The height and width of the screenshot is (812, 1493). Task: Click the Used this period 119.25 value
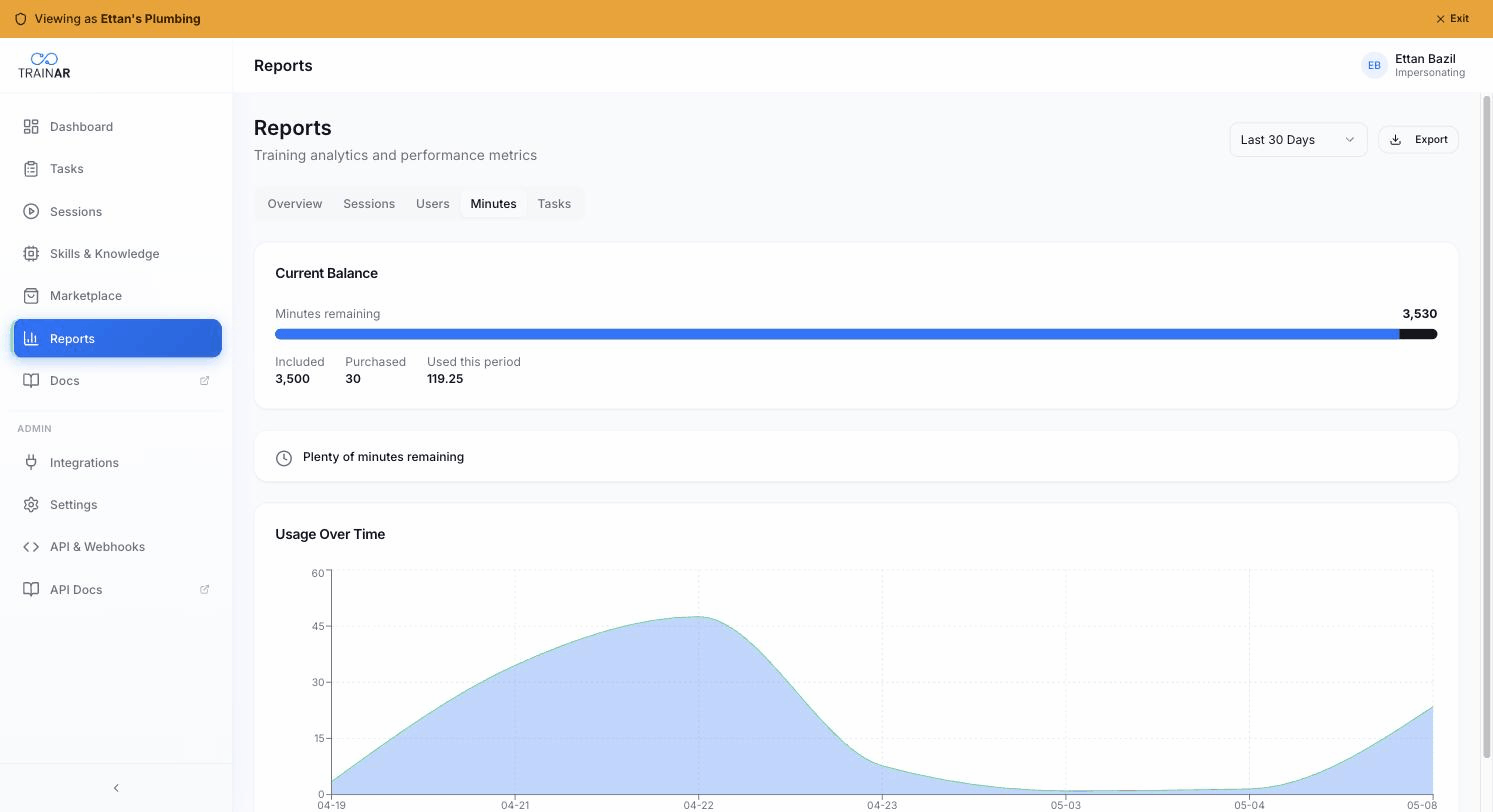[x=445, y=379]
